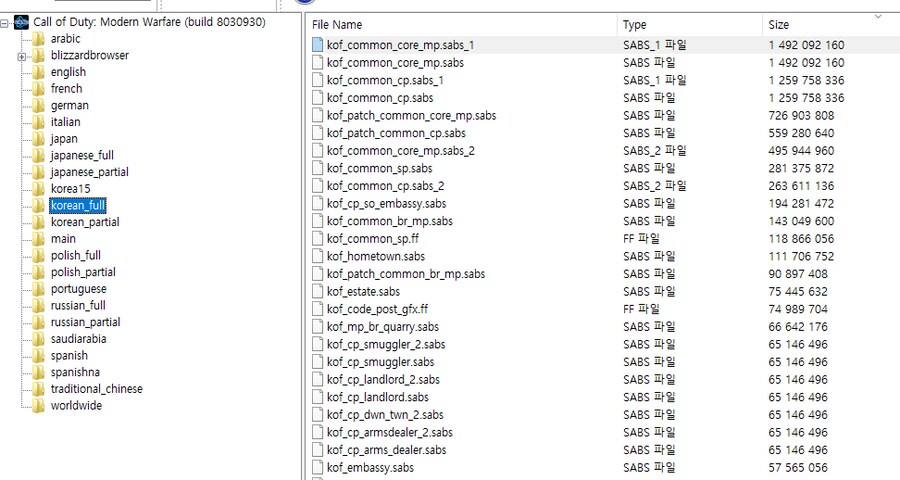The height and width of the screenshot is (480, 900).
Task: Select the italian folder icon
Action: coord(38,122)
